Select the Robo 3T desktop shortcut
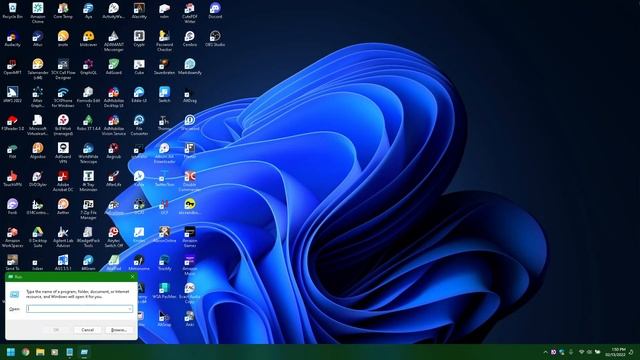Screen dimensions: 640x360 [x=88, y=123]
